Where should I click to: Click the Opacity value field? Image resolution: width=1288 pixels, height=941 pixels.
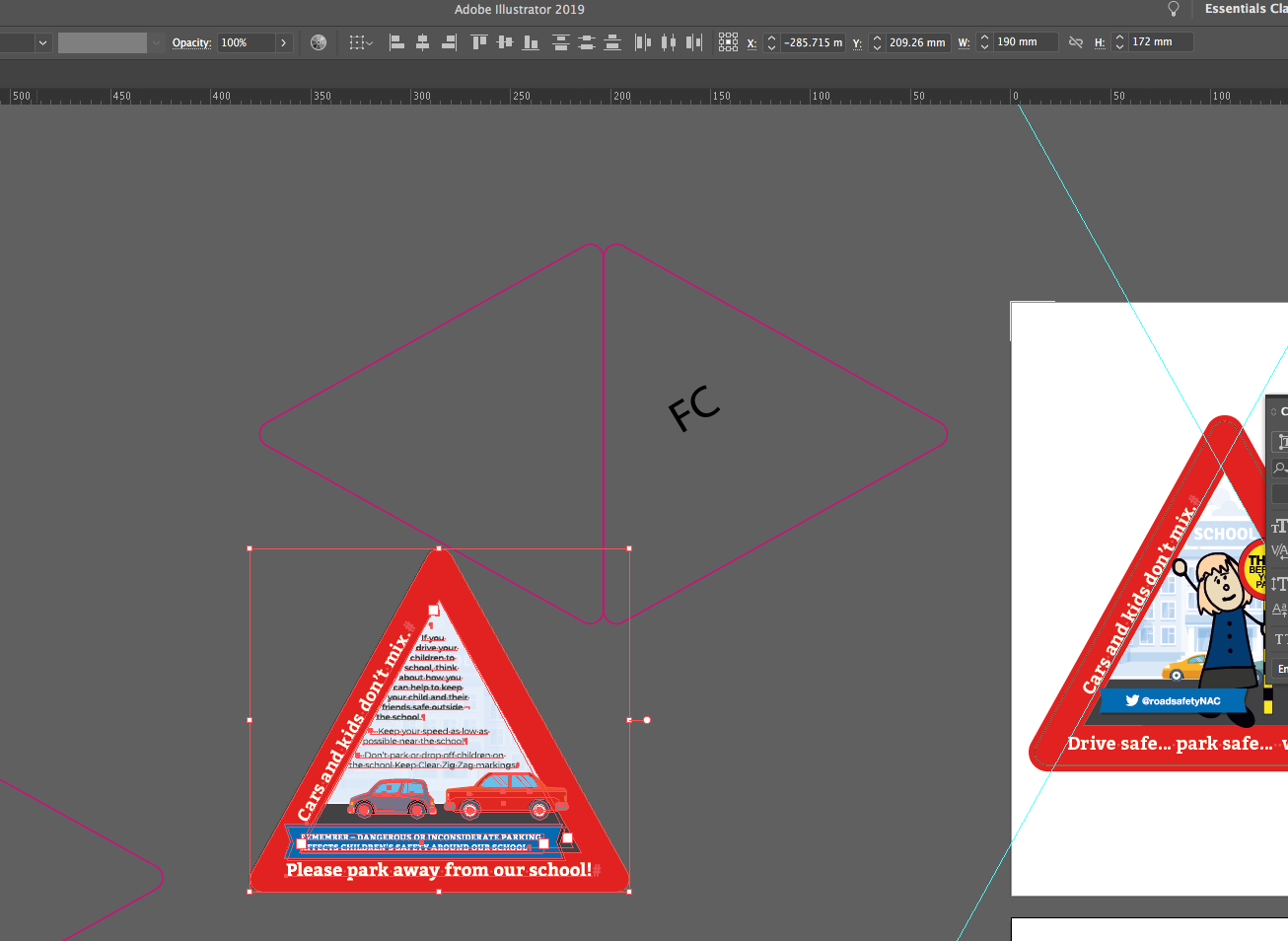tap(247, 42)
